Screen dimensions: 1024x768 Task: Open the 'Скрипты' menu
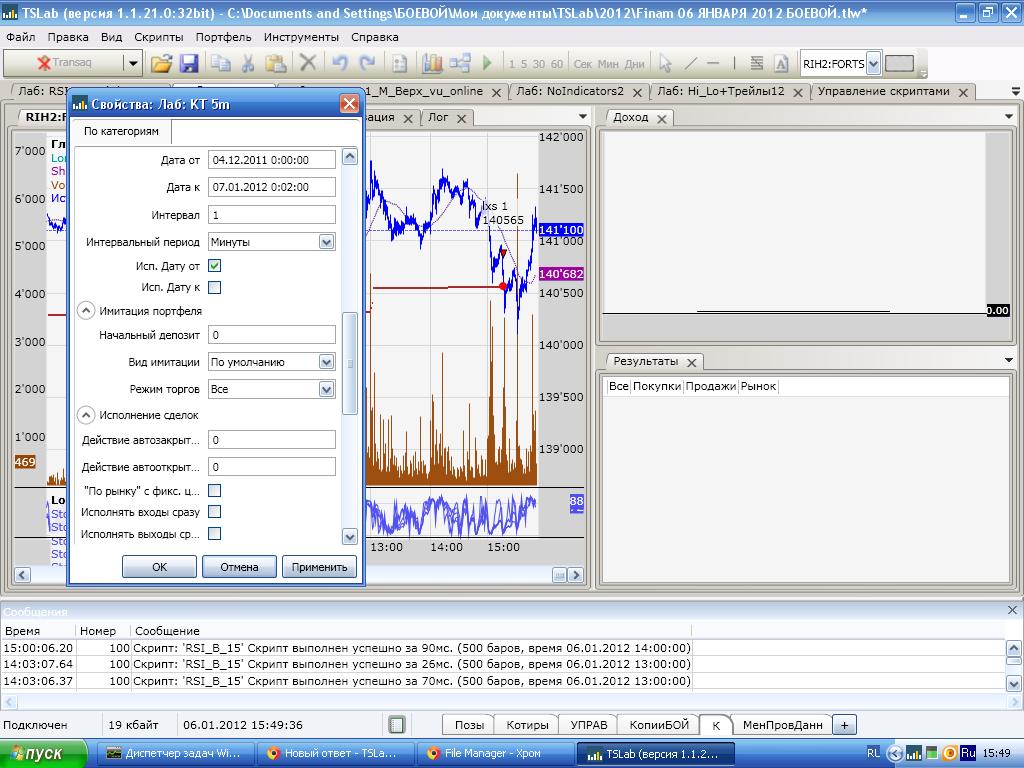coord(158,37)
